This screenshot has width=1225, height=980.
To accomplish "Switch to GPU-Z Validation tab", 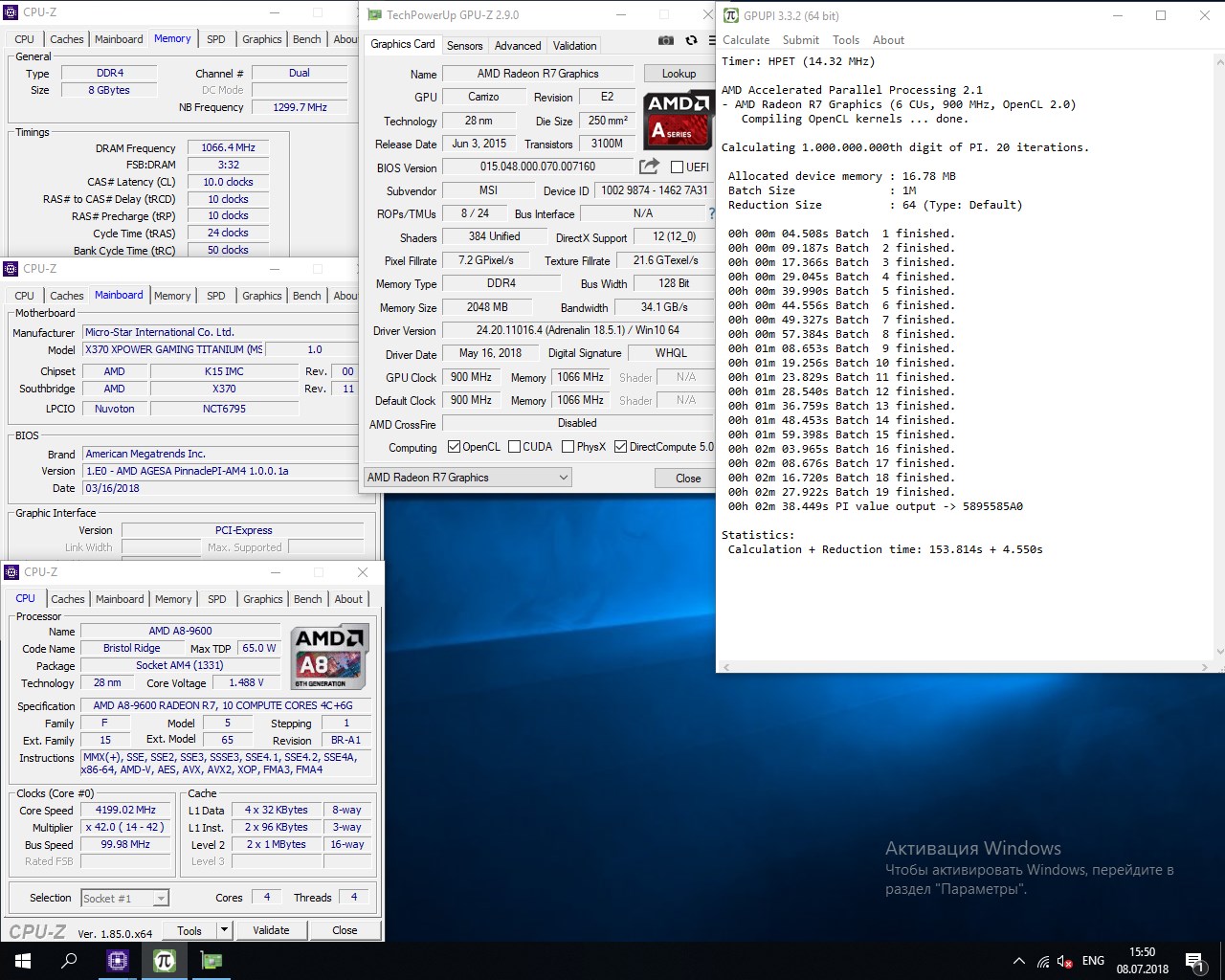I will (x=574, y=46).
